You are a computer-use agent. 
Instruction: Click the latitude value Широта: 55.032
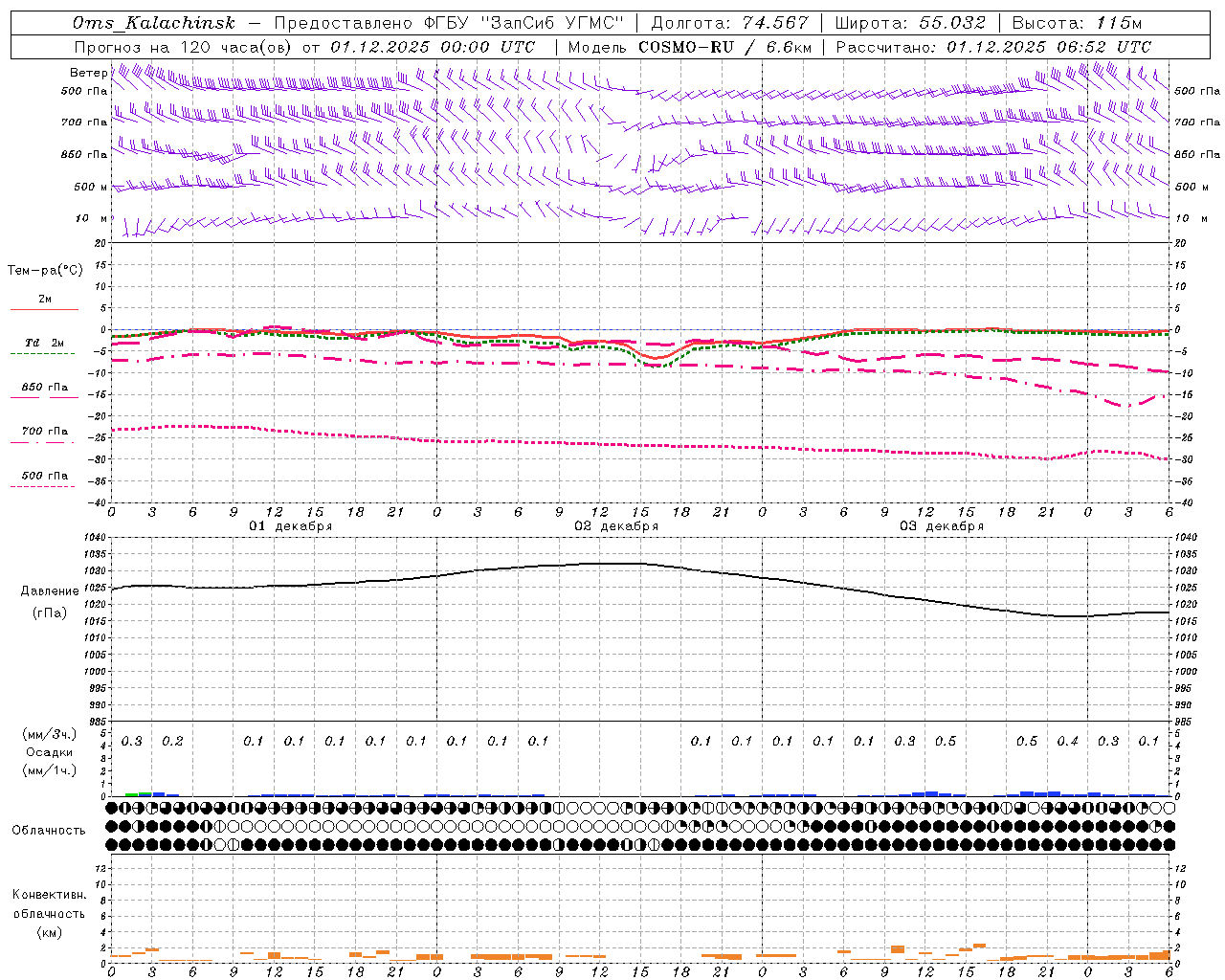pyautogui.click(x=910, y=23)
